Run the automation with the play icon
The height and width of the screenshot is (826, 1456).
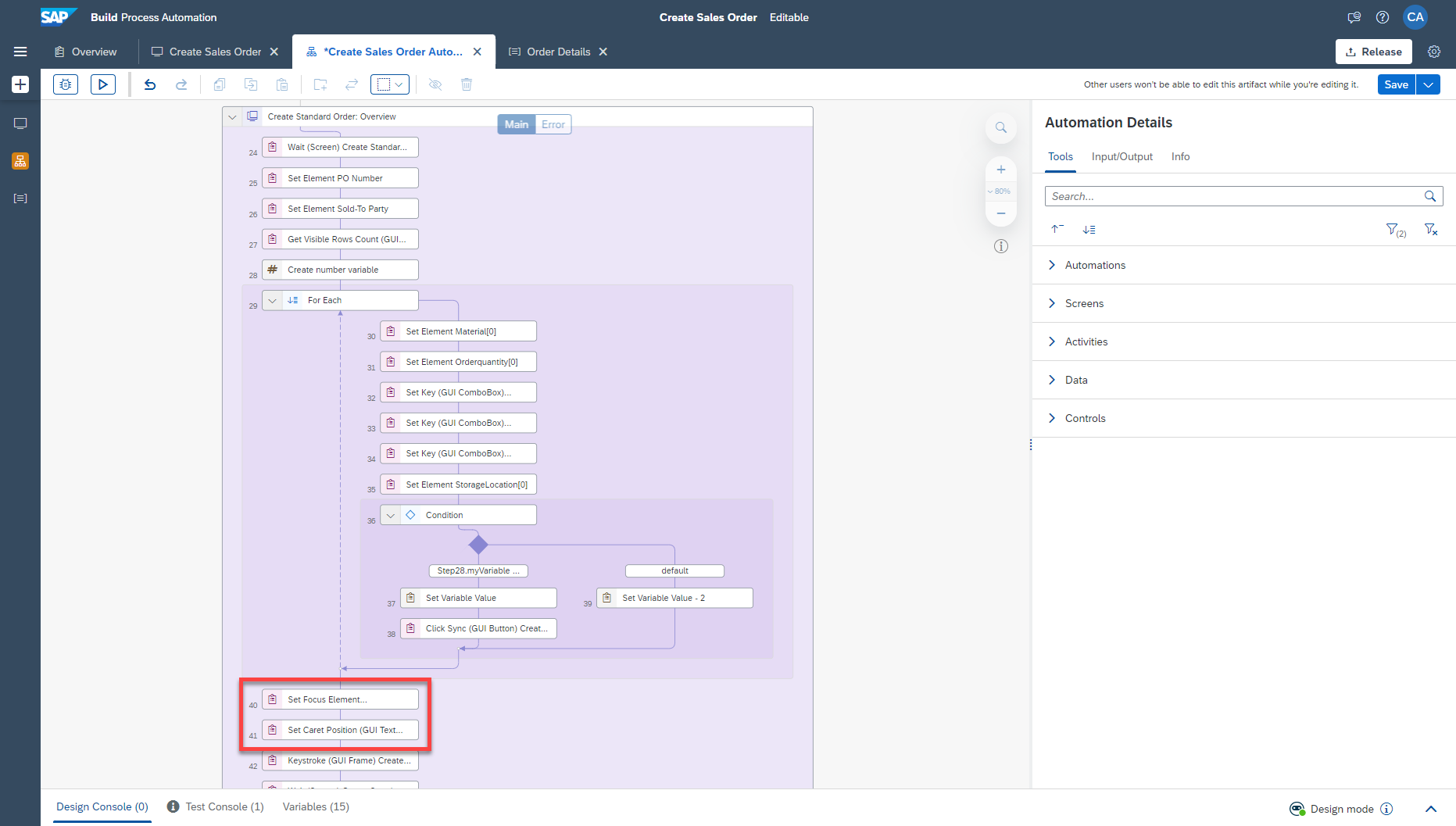pos(103,84)
